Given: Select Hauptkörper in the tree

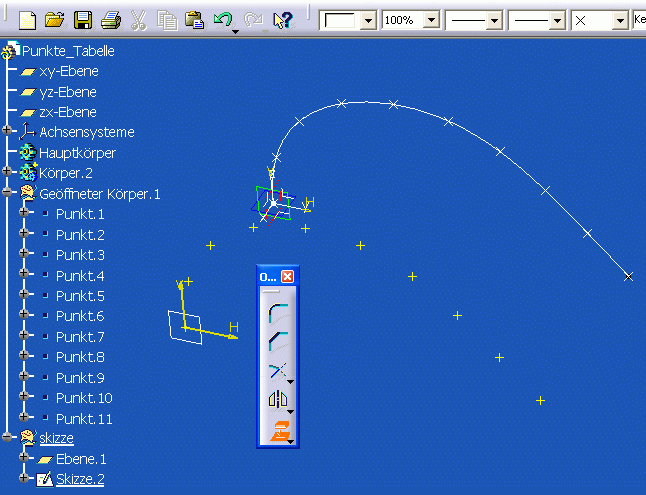Looking at the screenshot, I should (x=77, y=153).
